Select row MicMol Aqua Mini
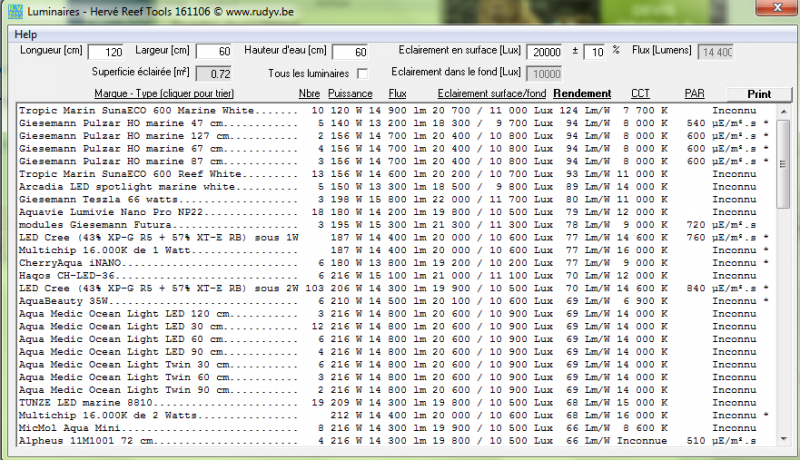The image size is (800, 460). [x=396, y=428]
